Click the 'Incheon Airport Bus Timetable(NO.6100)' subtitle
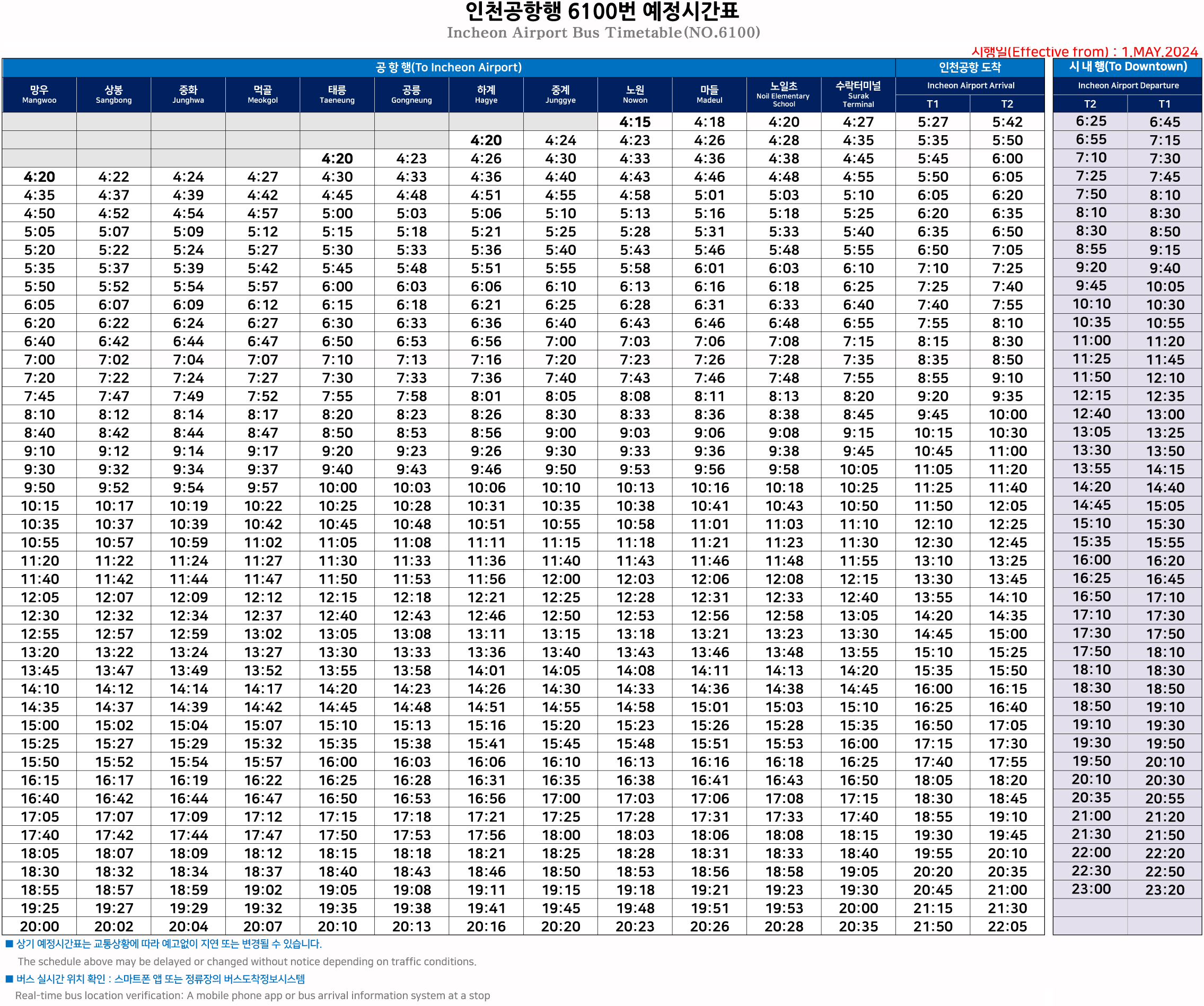1204x1006 pixels. (603, 33)
